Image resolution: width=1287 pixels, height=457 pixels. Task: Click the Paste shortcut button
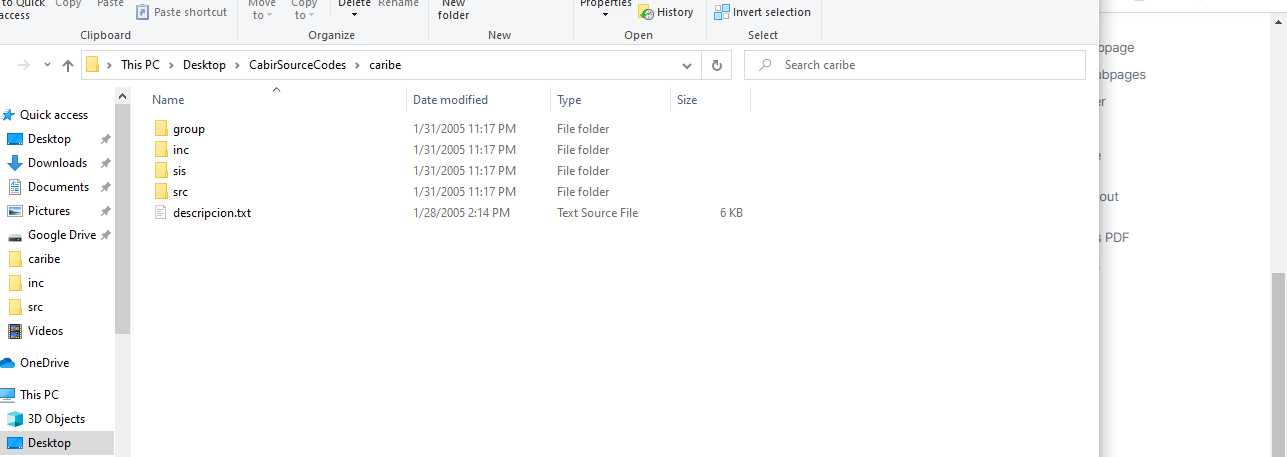point(181,12)
